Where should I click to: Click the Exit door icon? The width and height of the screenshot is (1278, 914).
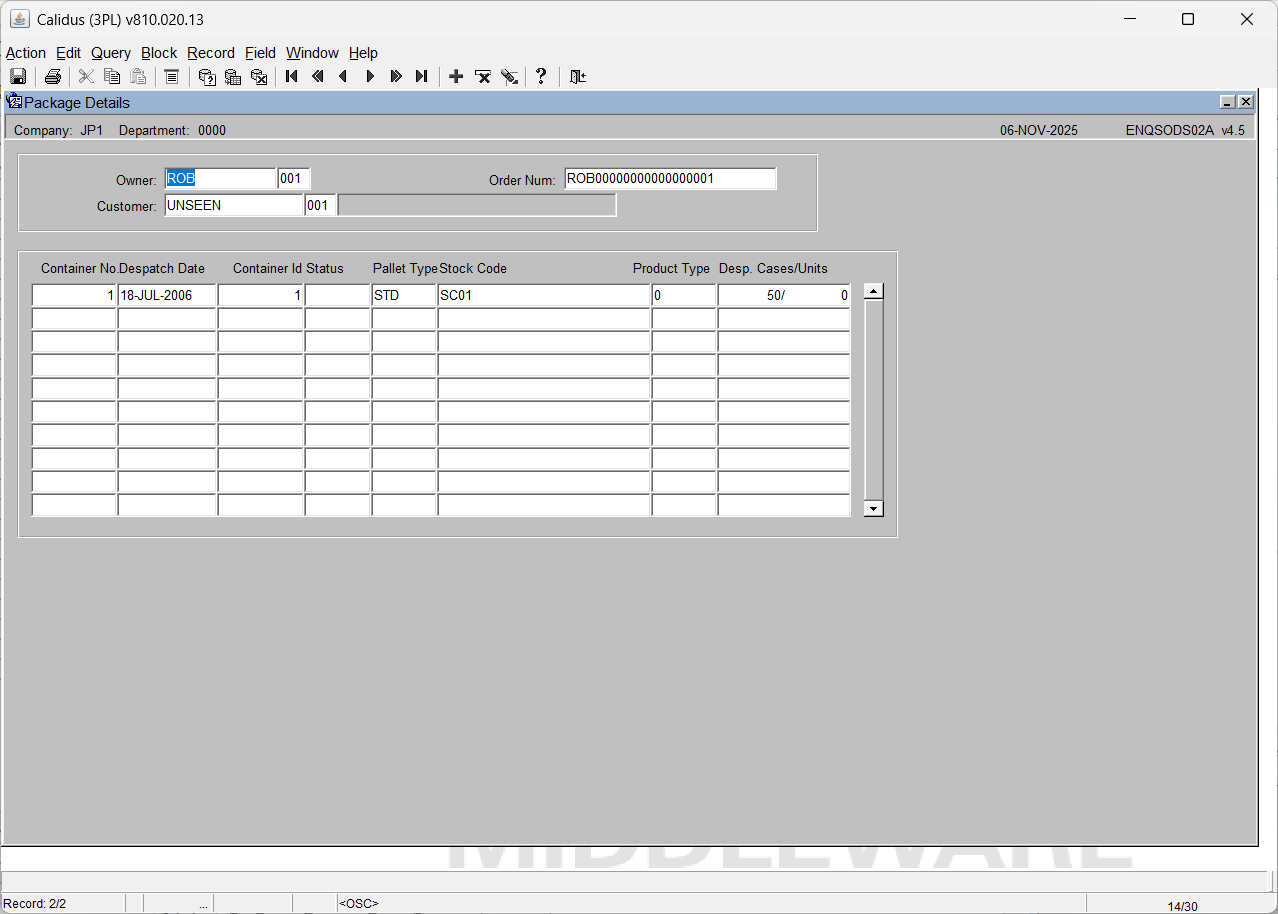click(x=578, y=77)
